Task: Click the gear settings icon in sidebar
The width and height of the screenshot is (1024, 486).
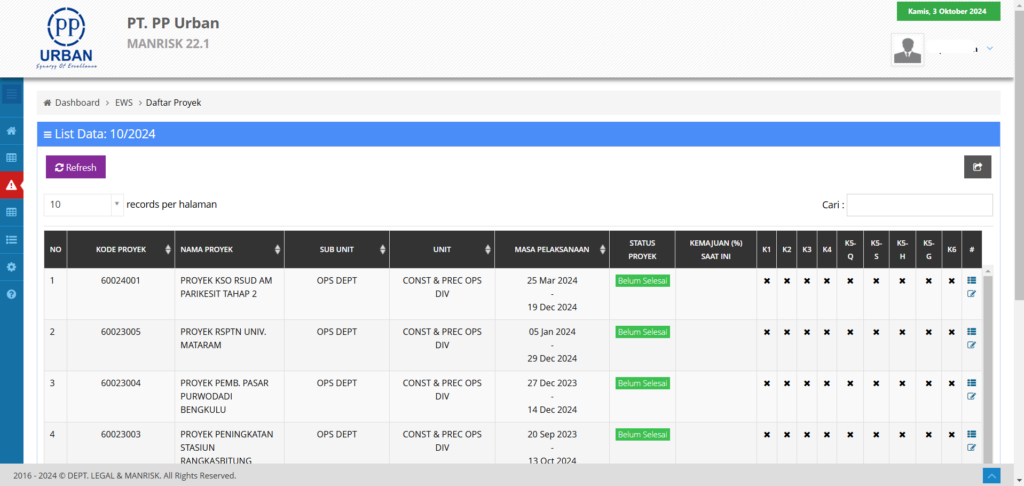Action: point(11,267)
